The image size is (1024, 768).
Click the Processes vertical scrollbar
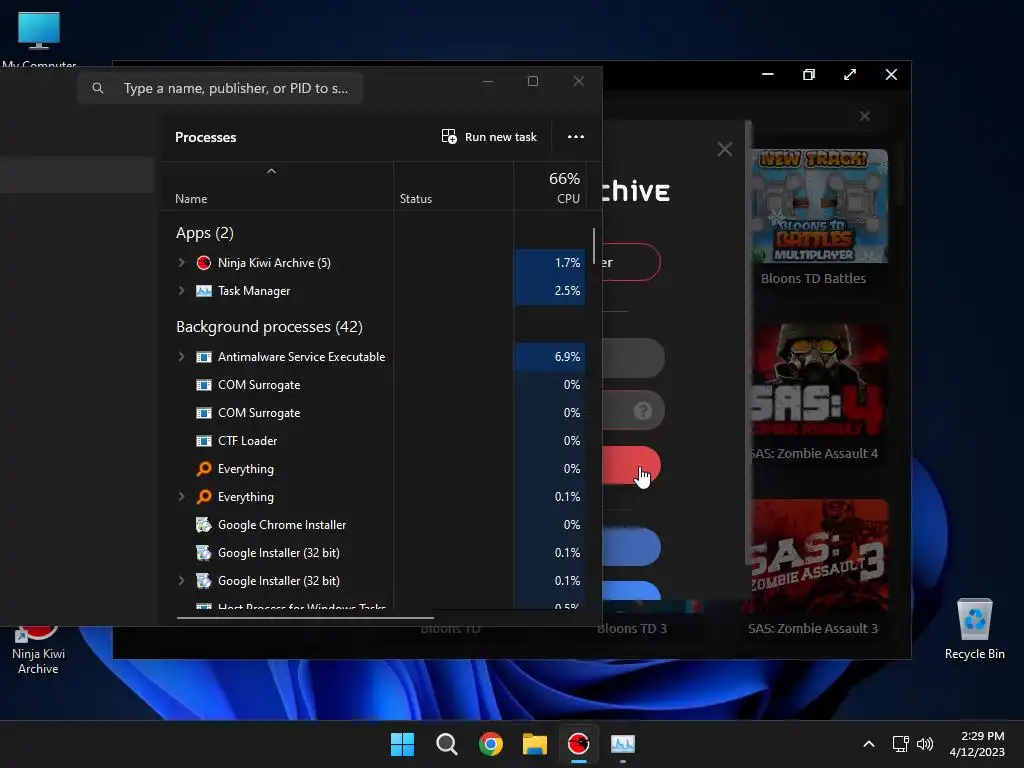(x=594, y=245)
